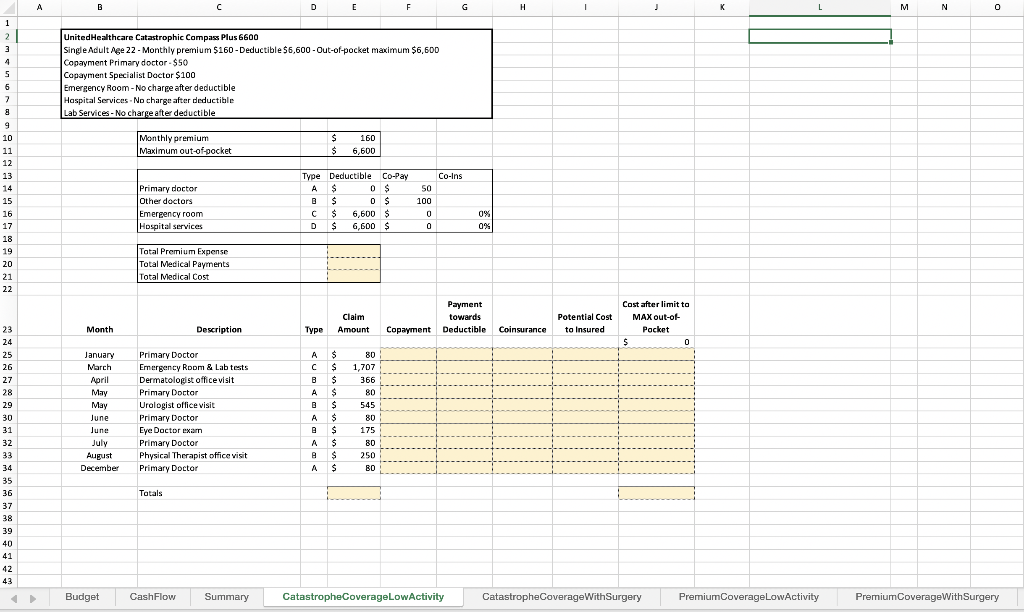Image resolution: width=1024 pixels, height=612 pixels.
Task: Click the August month cell
Action: [x=99, y=455]
